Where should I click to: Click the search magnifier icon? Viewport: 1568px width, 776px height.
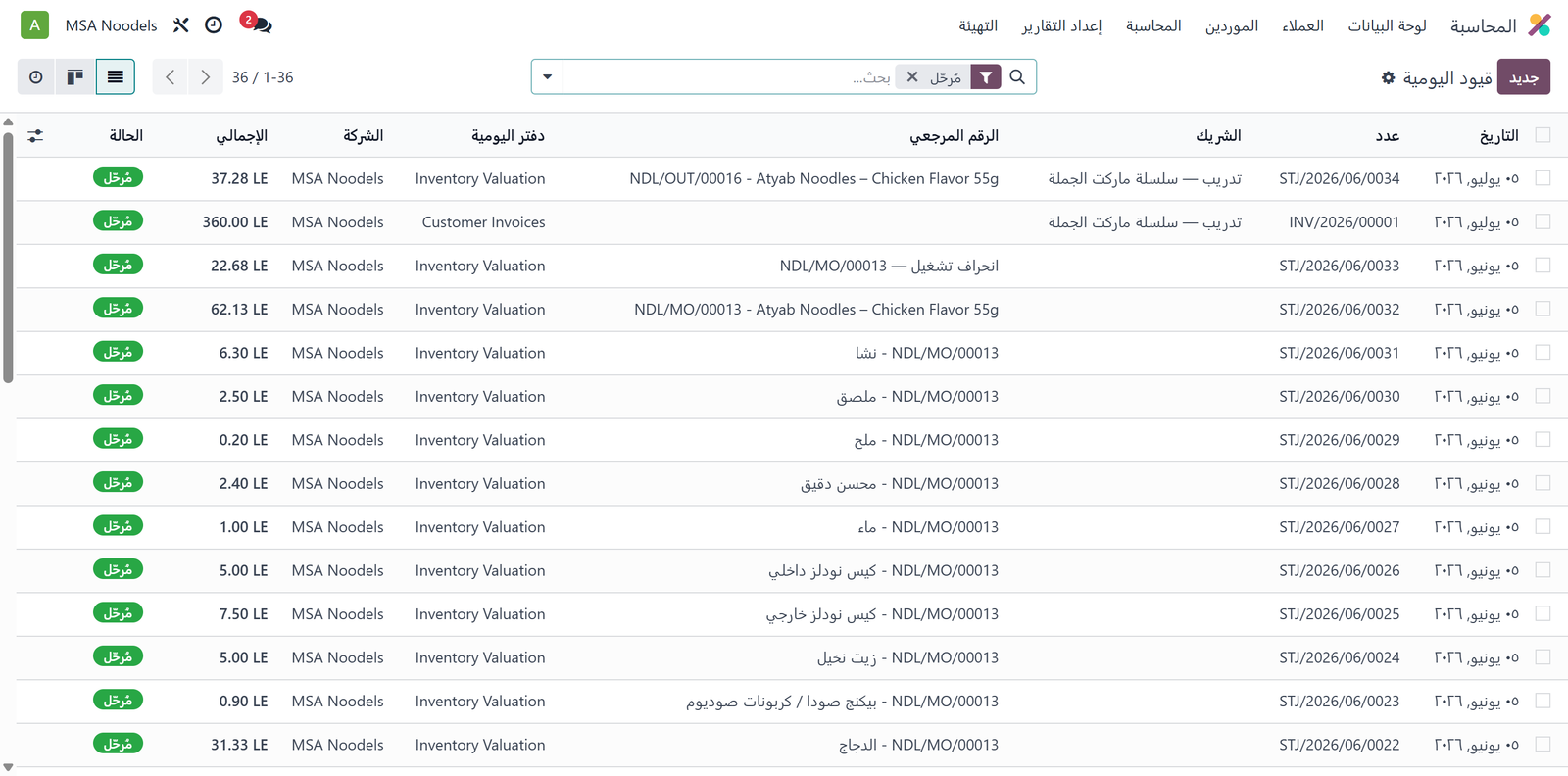[1017, 76]
